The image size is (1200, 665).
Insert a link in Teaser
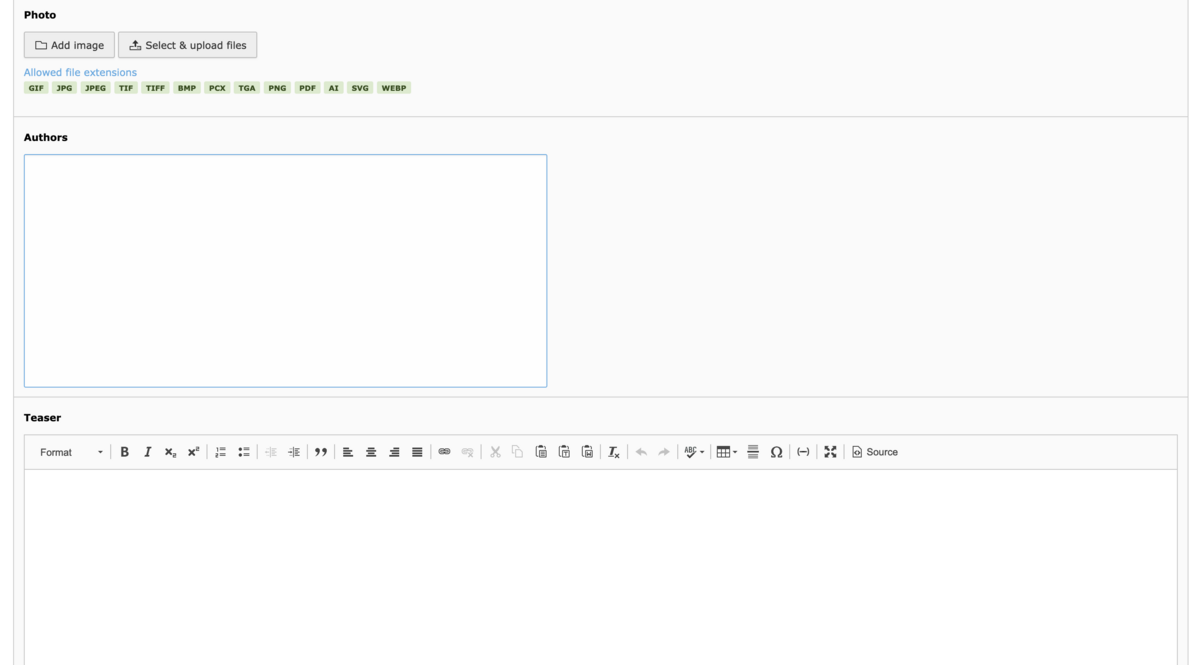[444, 452]
